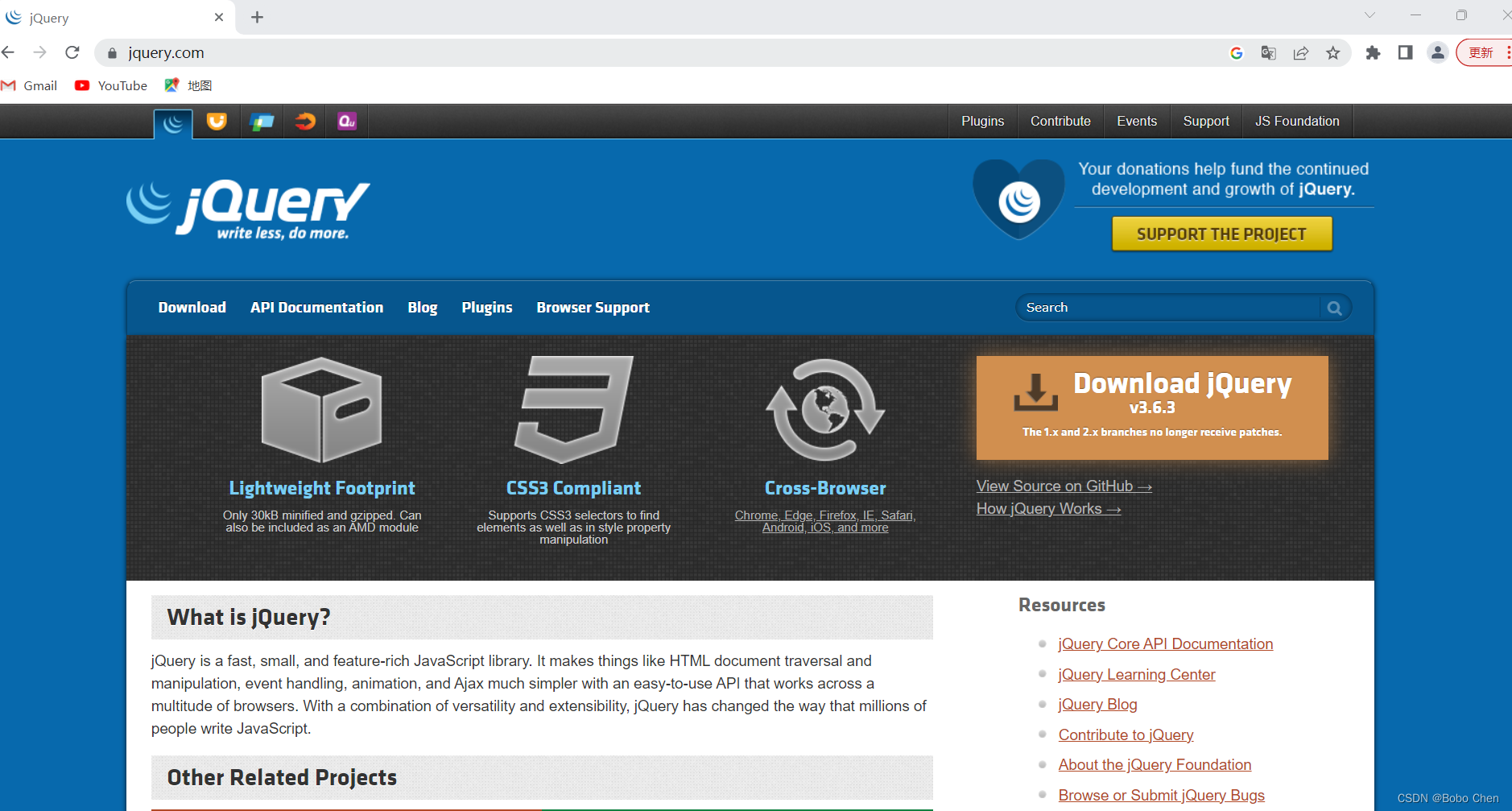Viewport: 1512px width, 811px height.
Task: Open jQuery Learning Center link
Action: (x=1136, y=675)
